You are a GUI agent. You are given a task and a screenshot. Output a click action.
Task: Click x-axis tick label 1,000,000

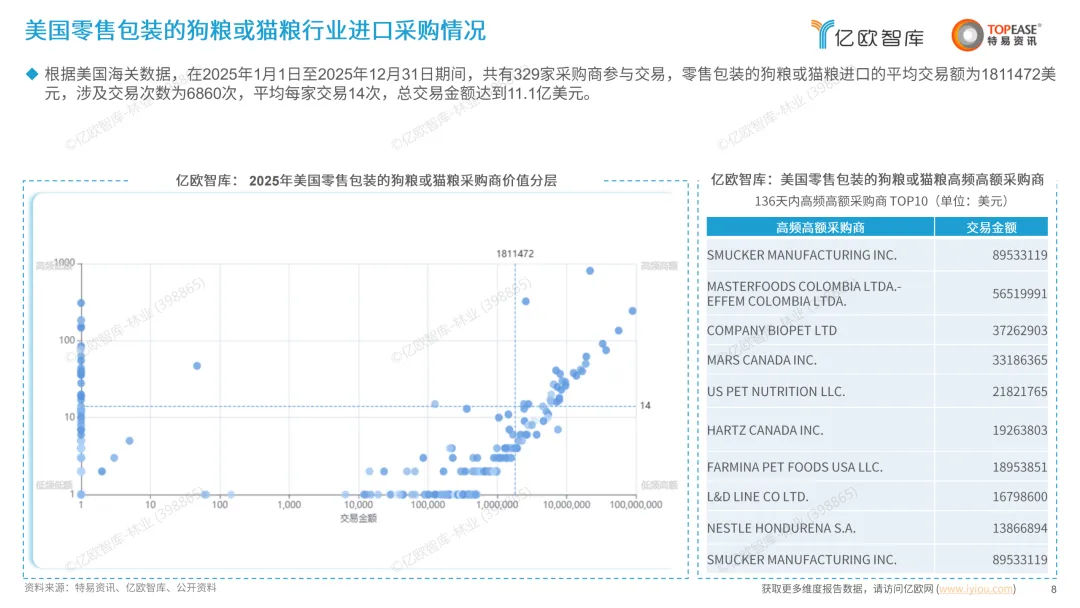[497, 505]
